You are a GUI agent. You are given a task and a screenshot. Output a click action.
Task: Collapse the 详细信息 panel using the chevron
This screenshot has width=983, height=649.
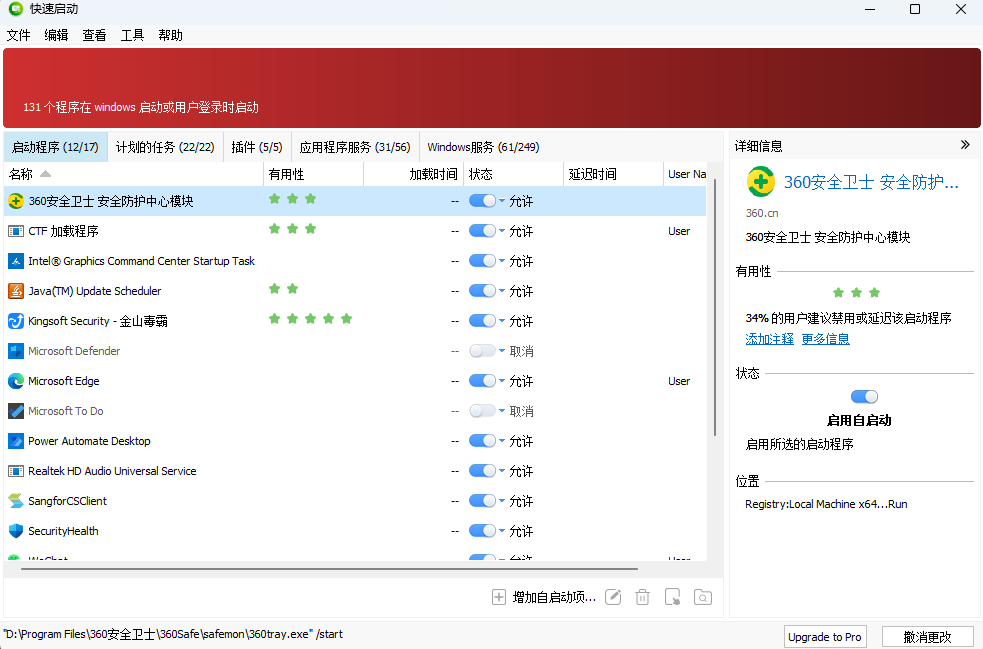pos(965,144)
